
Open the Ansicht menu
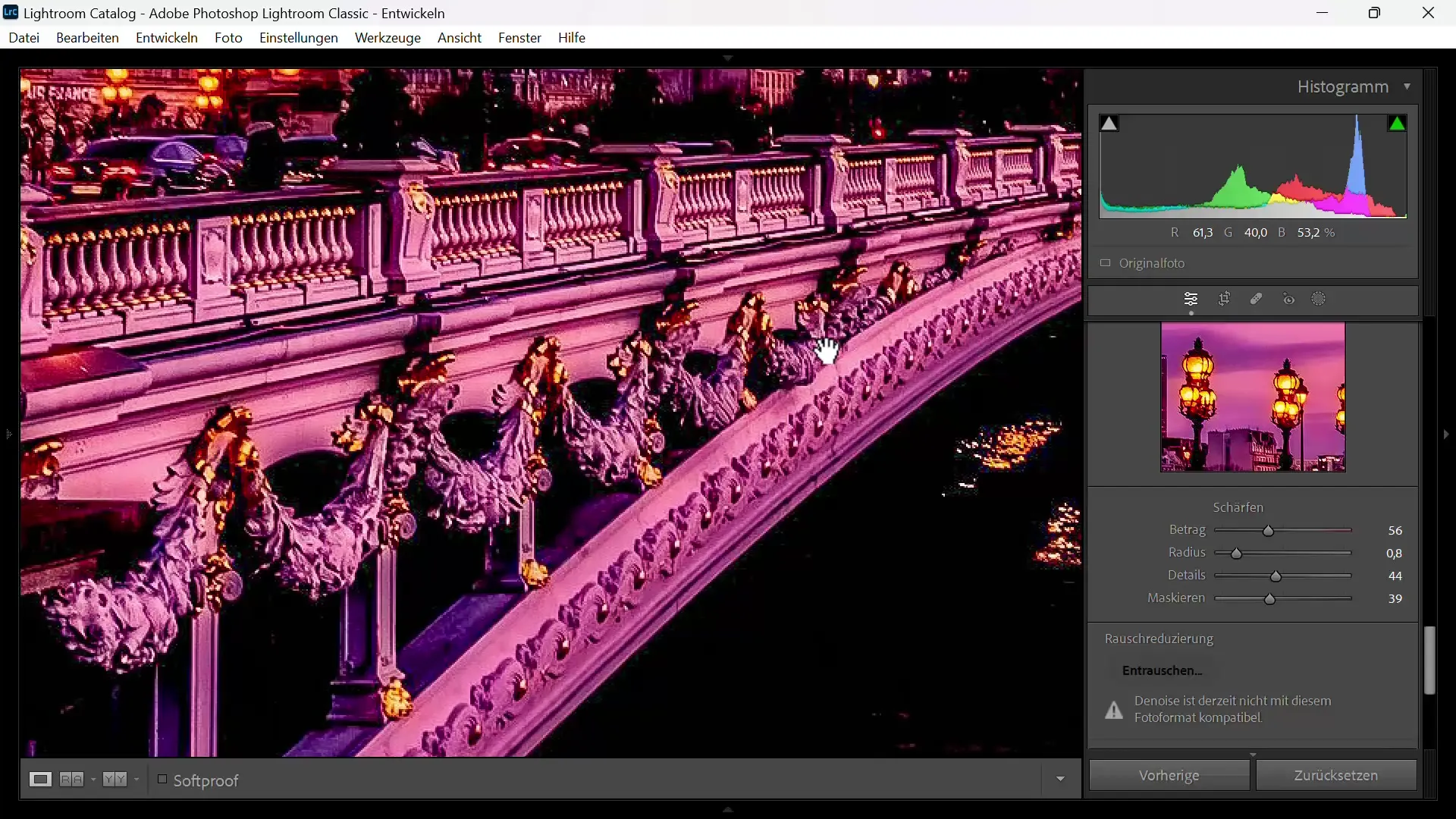pos(460,38)
